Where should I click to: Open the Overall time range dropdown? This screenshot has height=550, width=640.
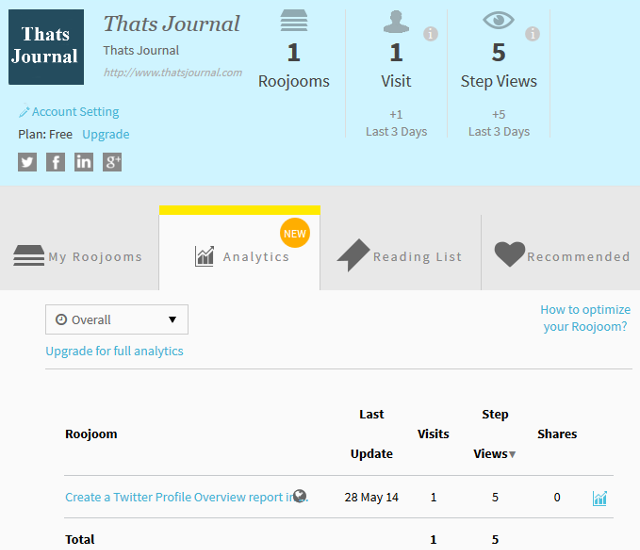coord(117,319)
